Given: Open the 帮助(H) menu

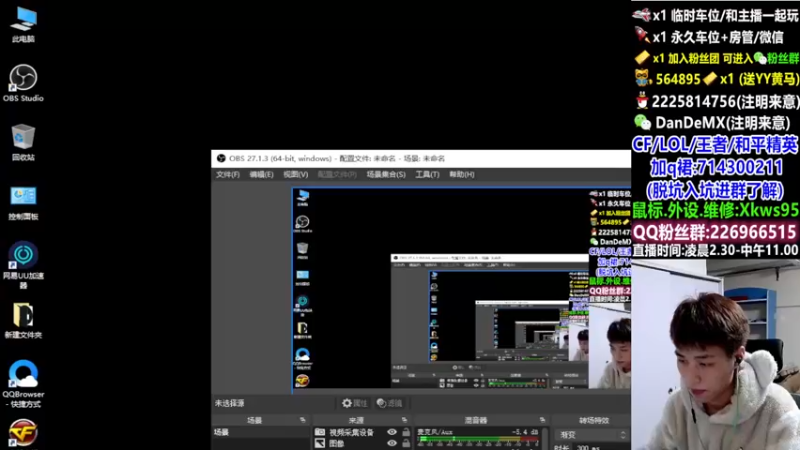Looking at the screenshot, I should pyautogui.click(x=462, y=174).
